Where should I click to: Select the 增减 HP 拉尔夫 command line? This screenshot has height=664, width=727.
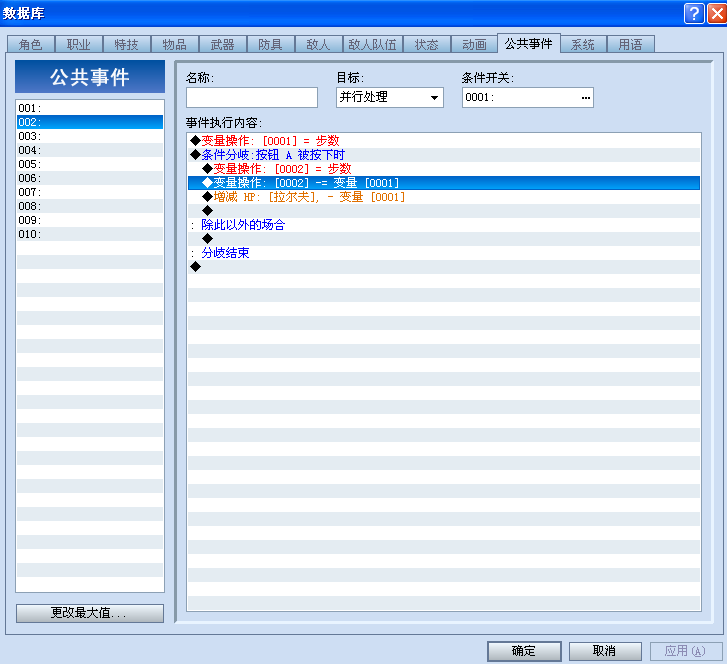444,197
